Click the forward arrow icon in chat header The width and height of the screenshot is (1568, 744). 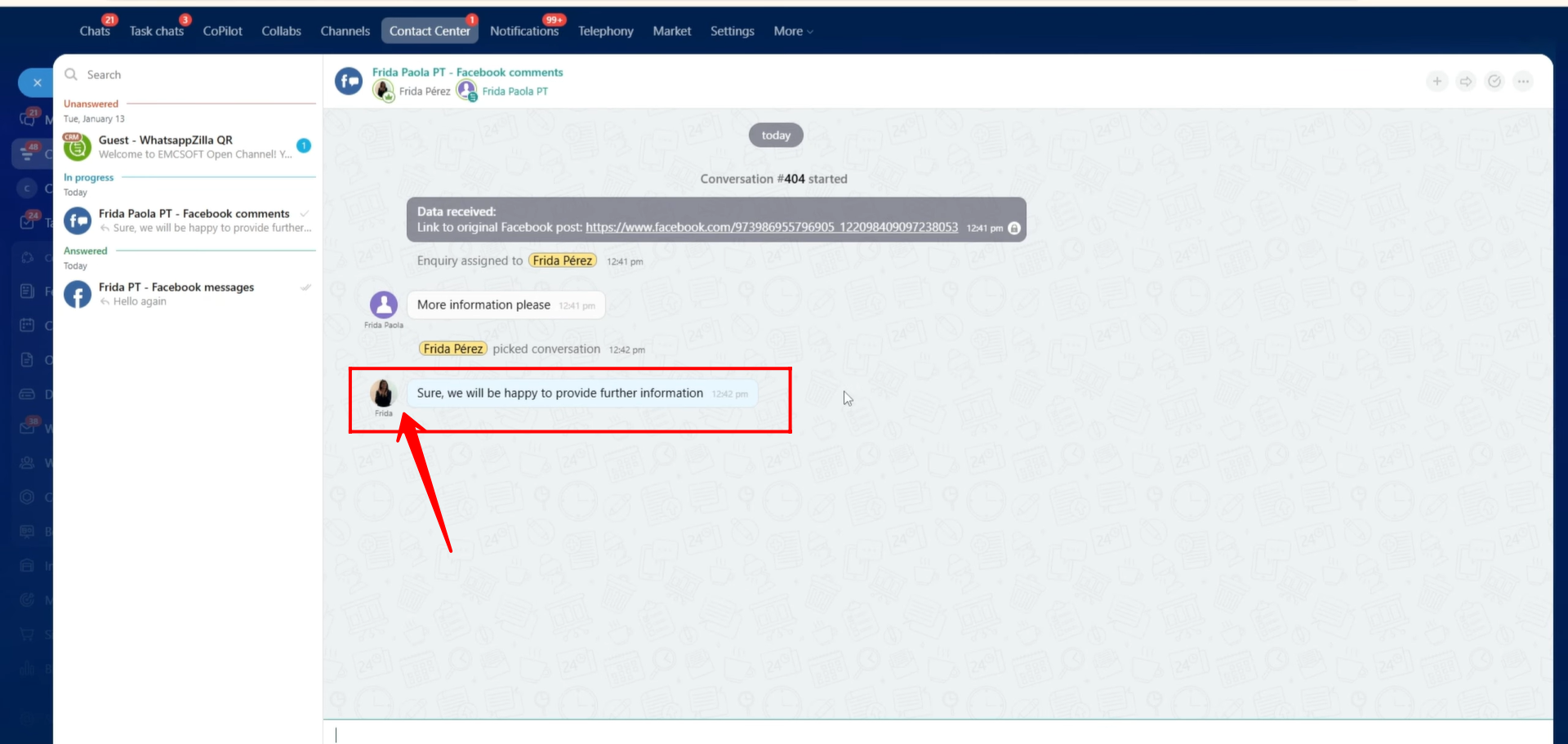1466,81
